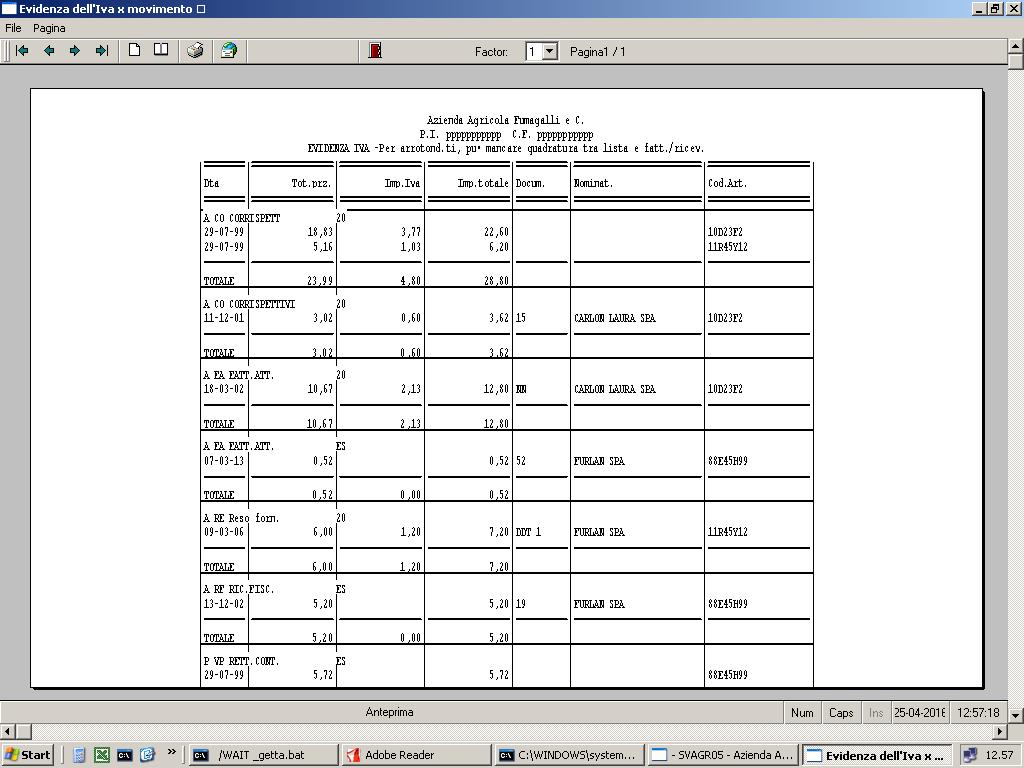The image size is (1024, 768).
Task: Click the date cell 13-12-02
Action: [224, 604]
